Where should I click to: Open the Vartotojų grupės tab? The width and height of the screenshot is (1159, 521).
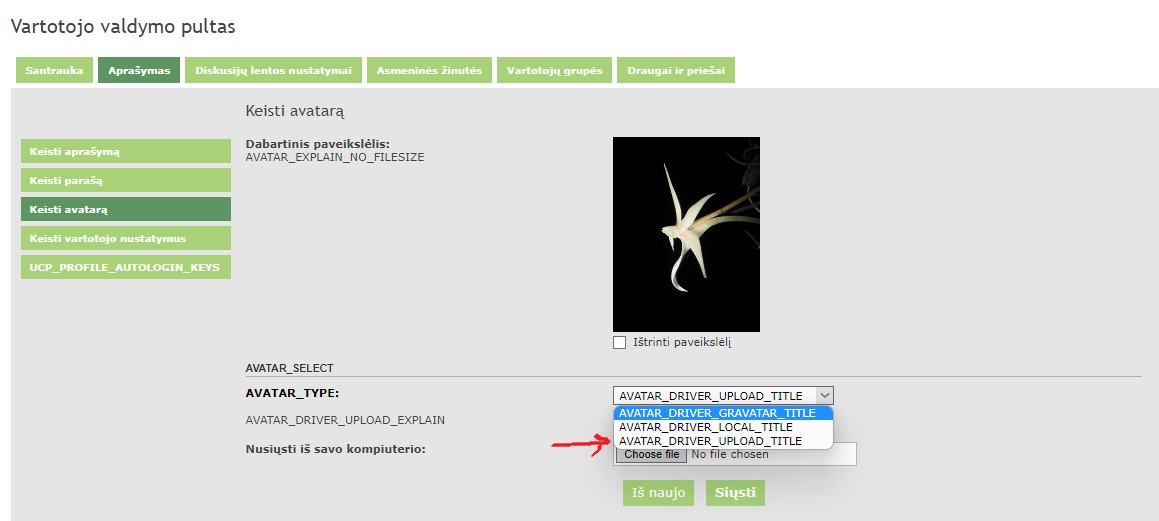tap(554, 70)
